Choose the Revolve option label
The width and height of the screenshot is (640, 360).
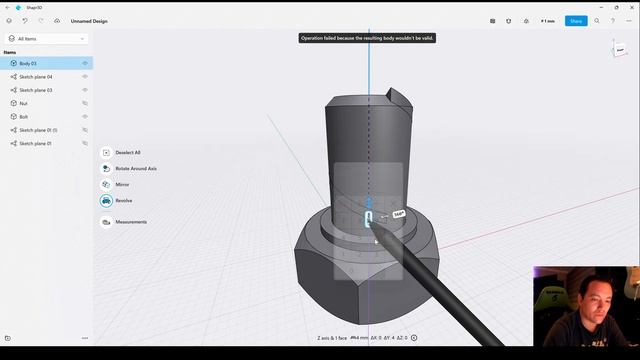pyautogui.click(x=124, y=201)
